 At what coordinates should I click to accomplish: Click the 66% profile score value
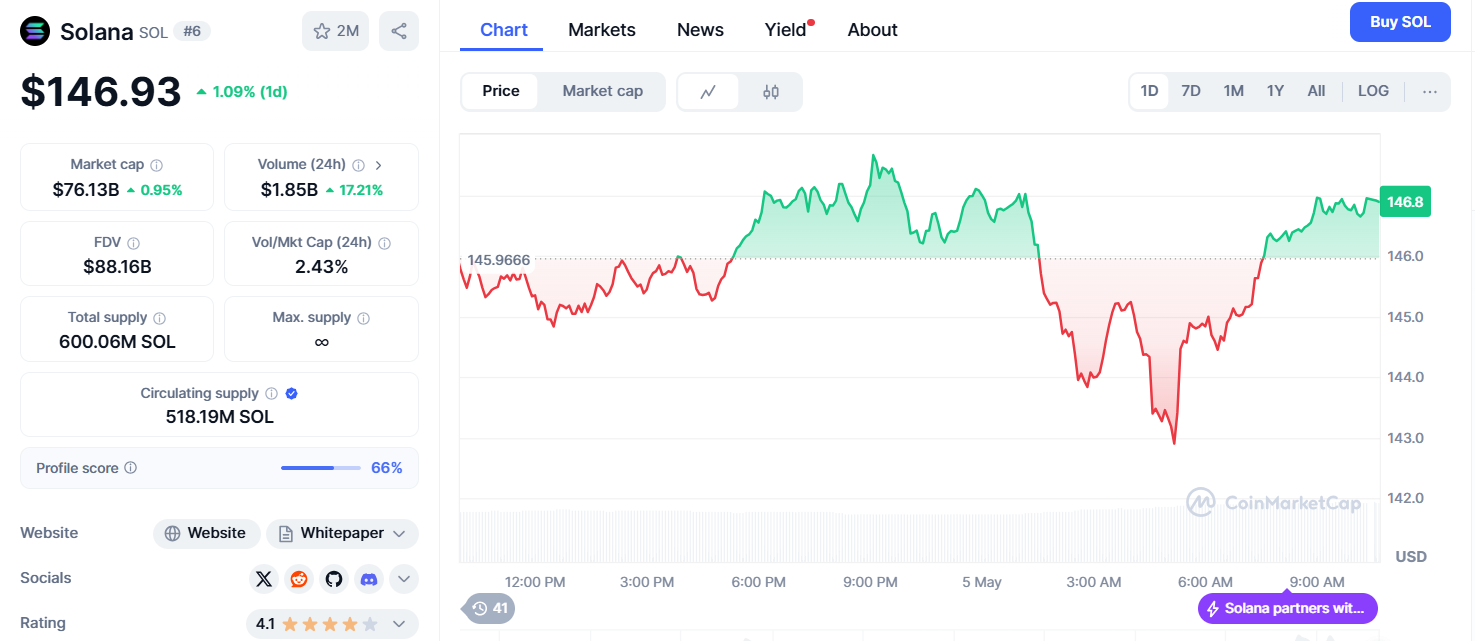tap(387, 468)
